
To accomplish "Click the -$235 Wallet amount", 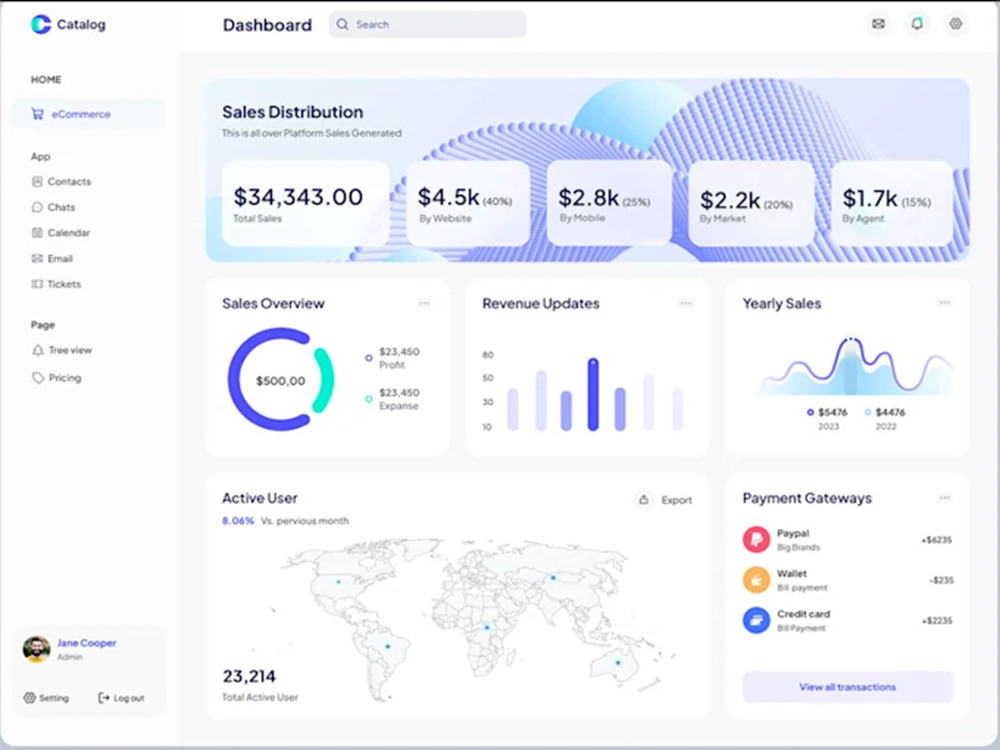I will pos(941,580).
